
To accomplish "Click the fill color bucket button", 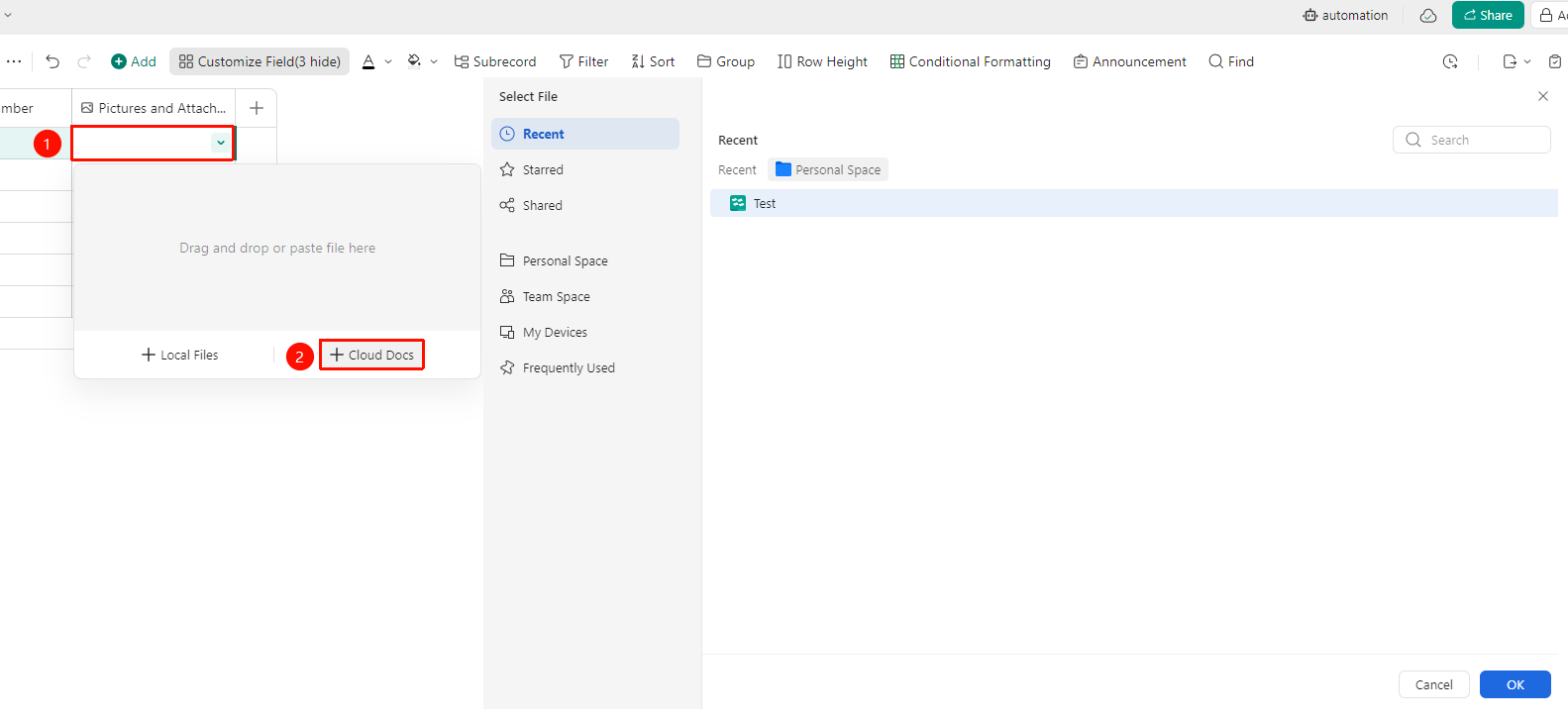I will [414, 61].
